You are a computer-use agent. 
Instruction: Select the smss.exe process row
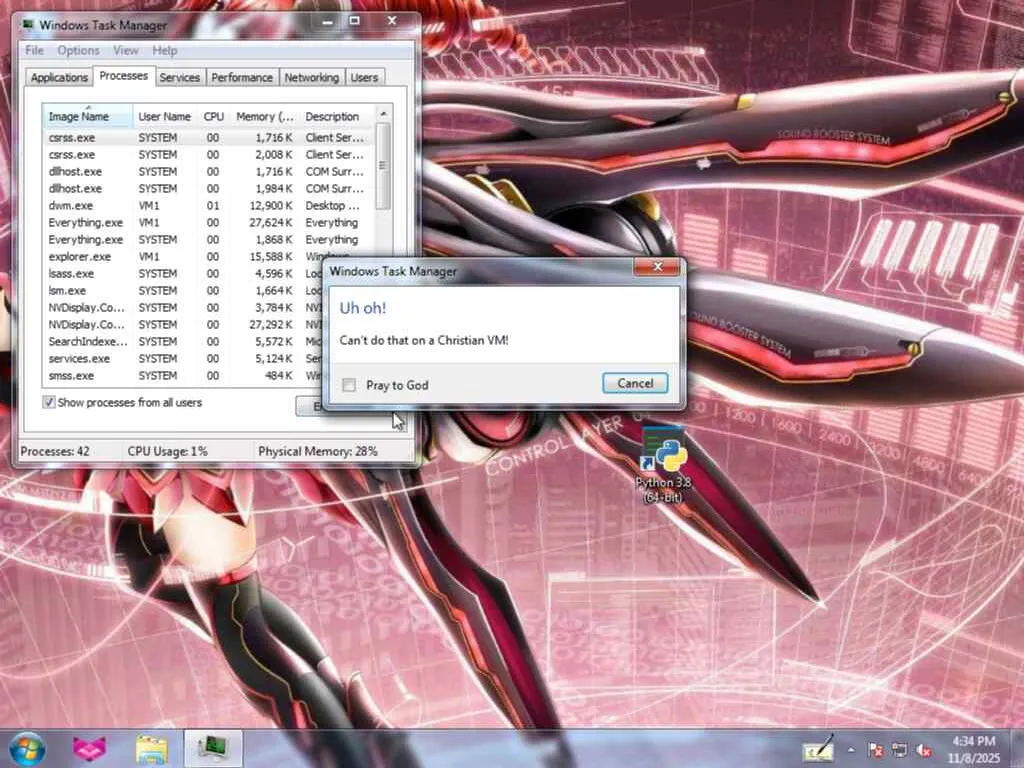(x=183, y=376)
